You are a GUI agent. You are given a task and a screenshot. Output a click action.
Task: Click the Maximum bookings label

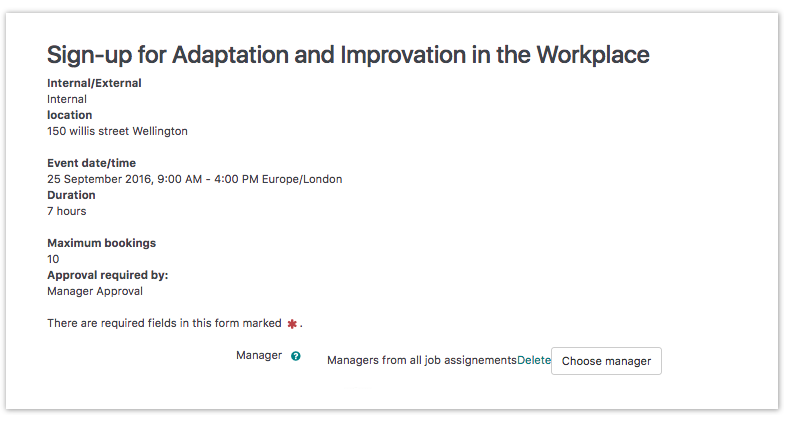101,243
